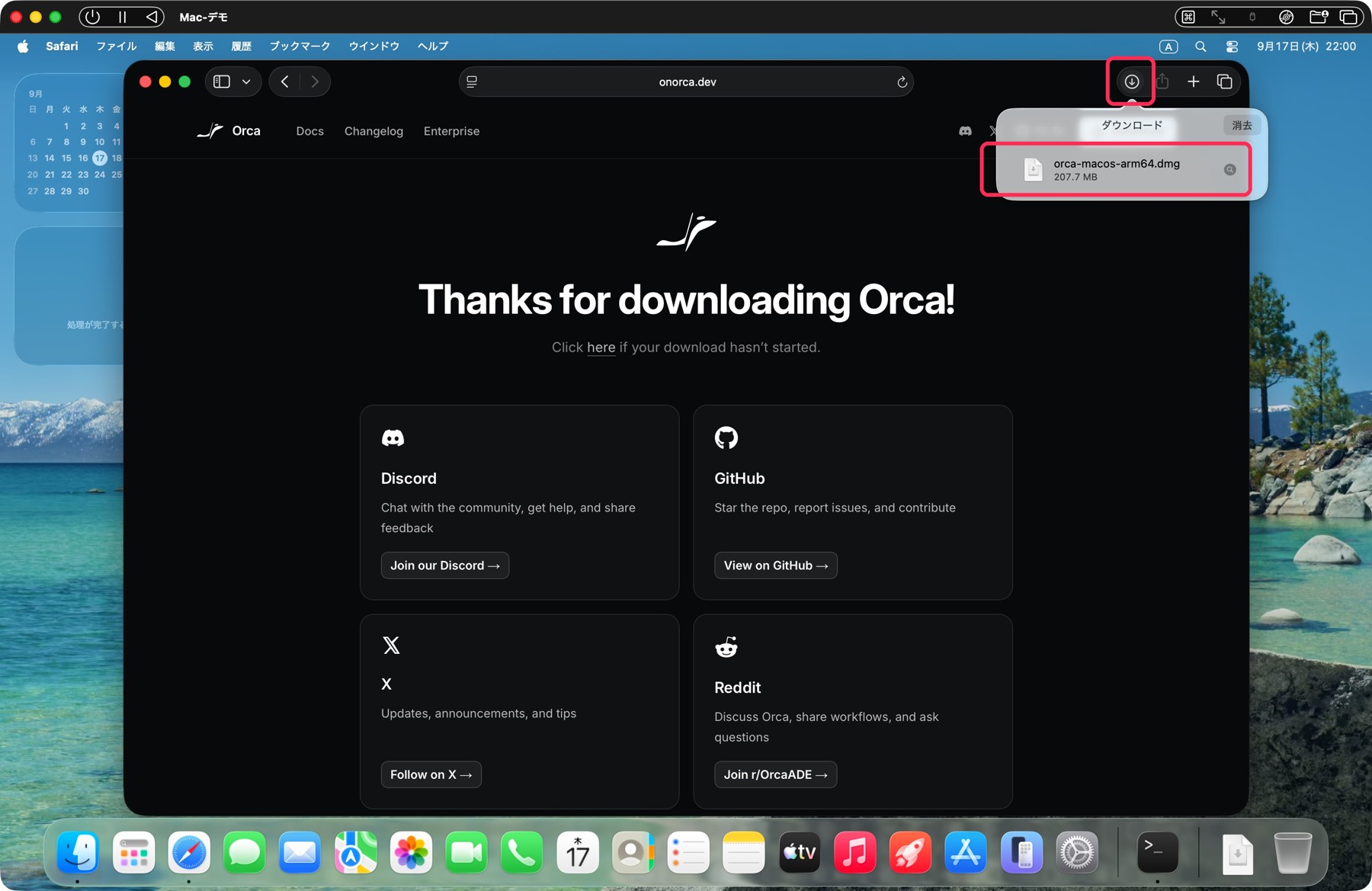
Task: Go back to the previous page in Safari
Action: [x=285, y=82]
